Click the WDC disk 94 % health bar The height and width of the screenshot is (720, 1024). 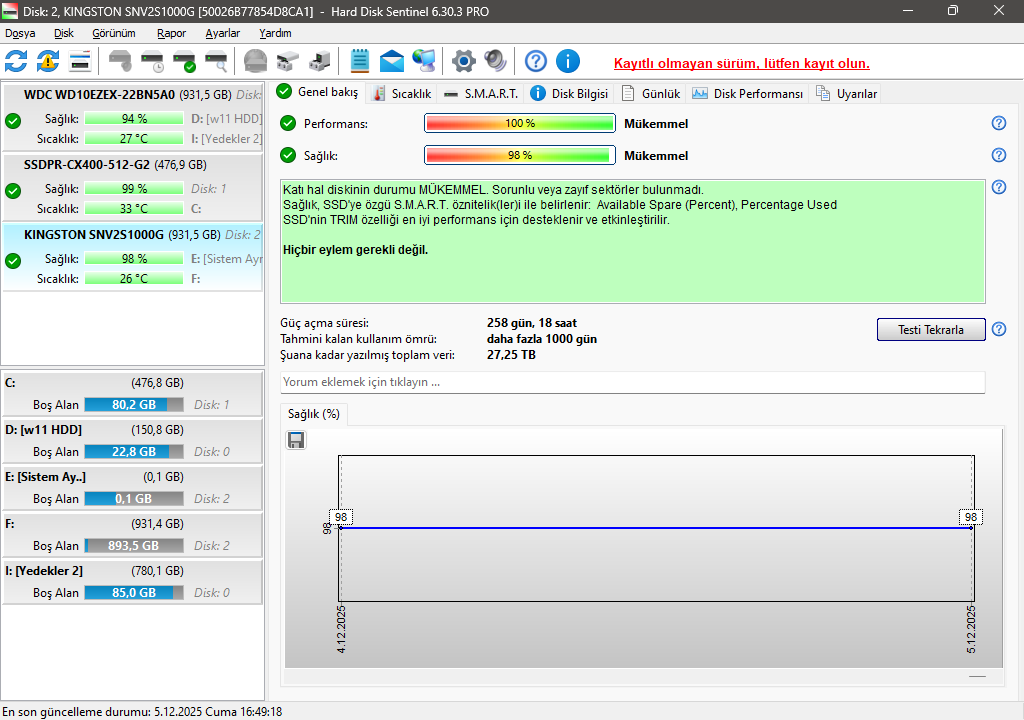pos(134,118)
